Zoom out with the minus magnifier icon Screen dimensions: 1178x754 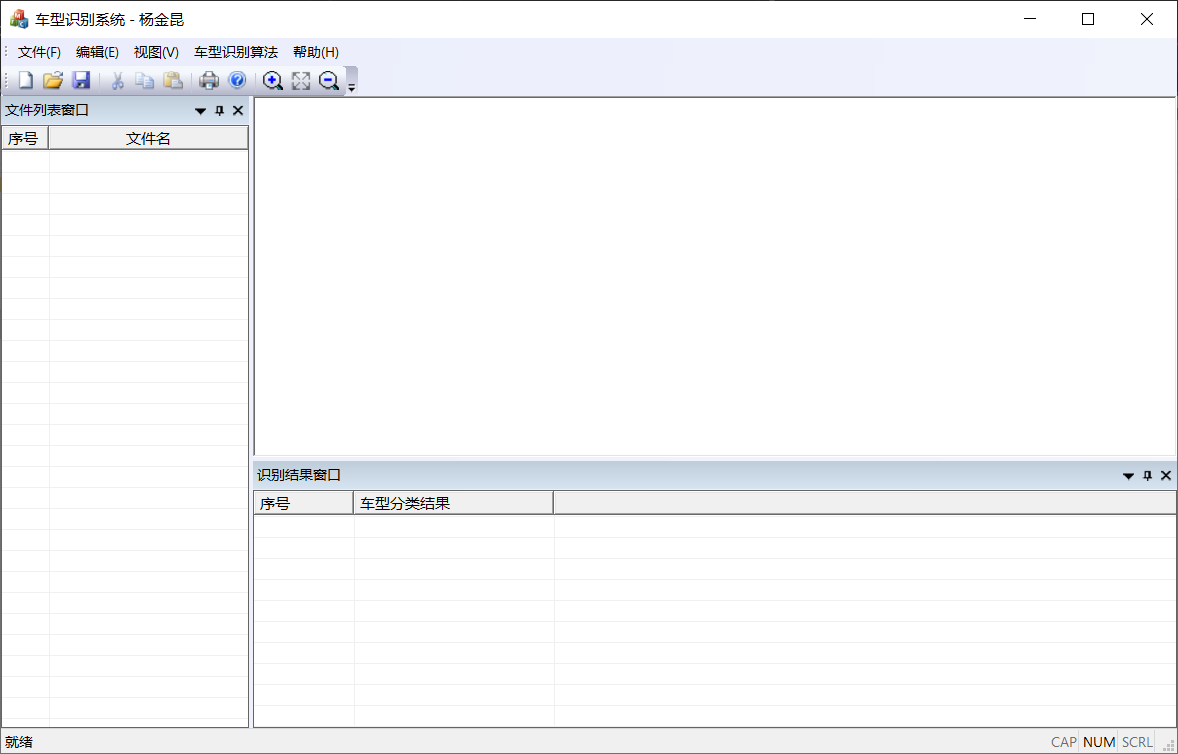(328, 80)
